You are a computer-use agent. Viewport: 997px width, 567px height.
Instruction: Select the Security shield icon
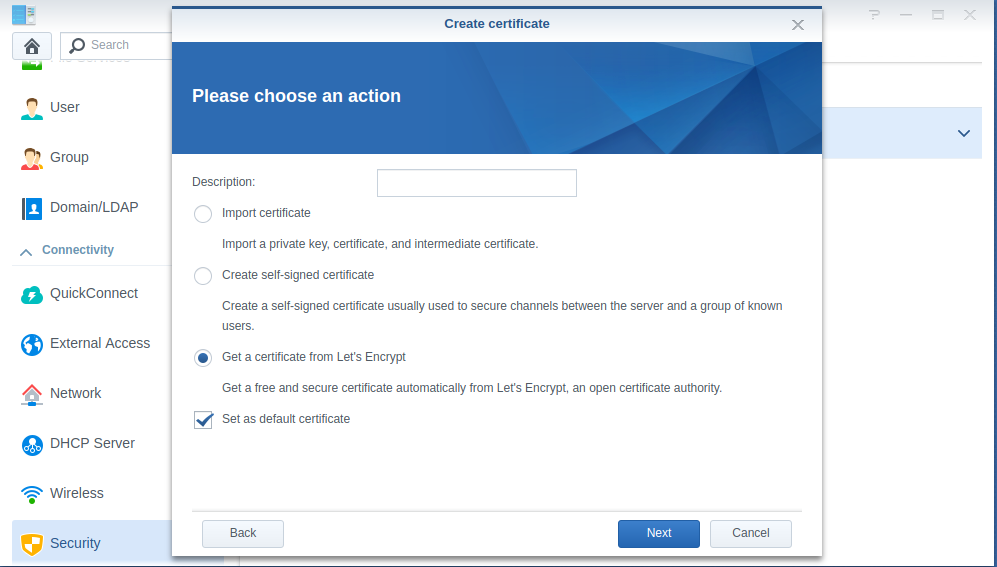pyautogui.click(x=32, y=544)
